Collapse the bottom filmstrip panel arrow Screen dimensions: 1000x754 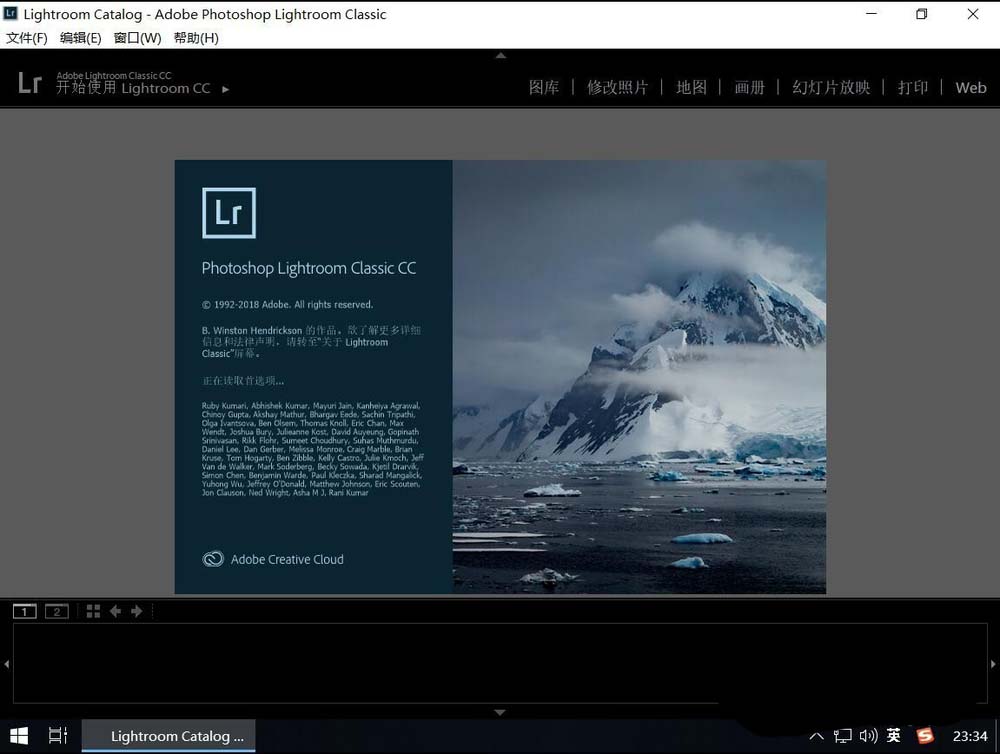[500, 712]
